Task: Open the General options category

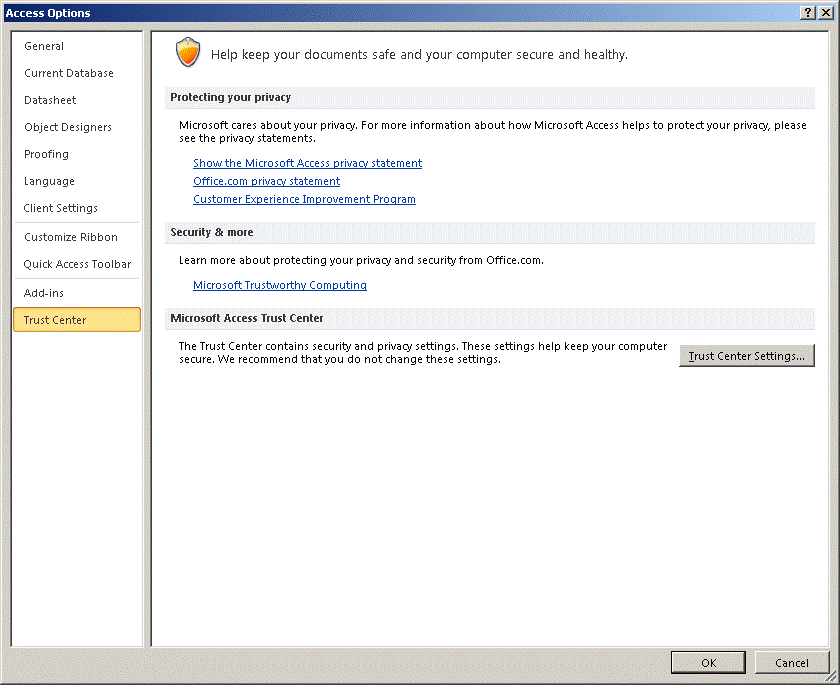Action: (77, 46)
